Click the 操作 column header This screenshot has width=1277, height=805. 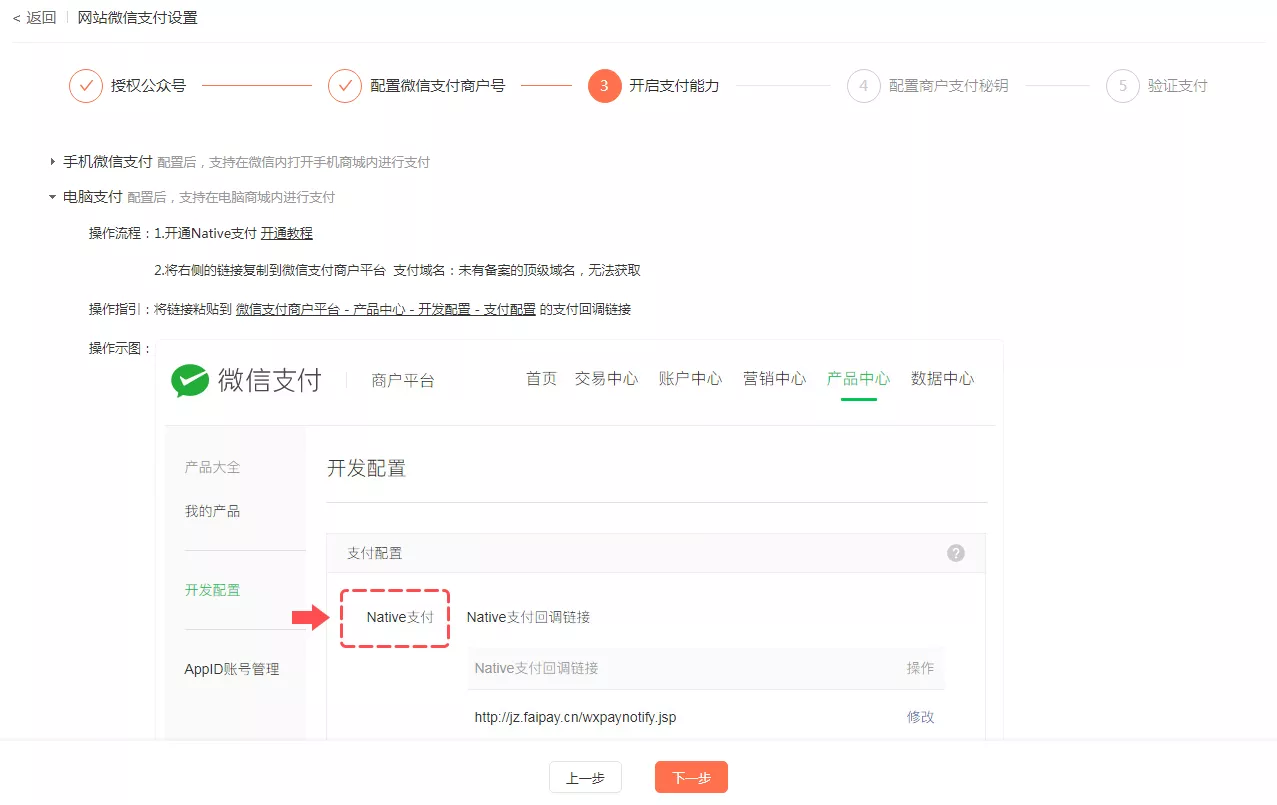tap(920, 668)
